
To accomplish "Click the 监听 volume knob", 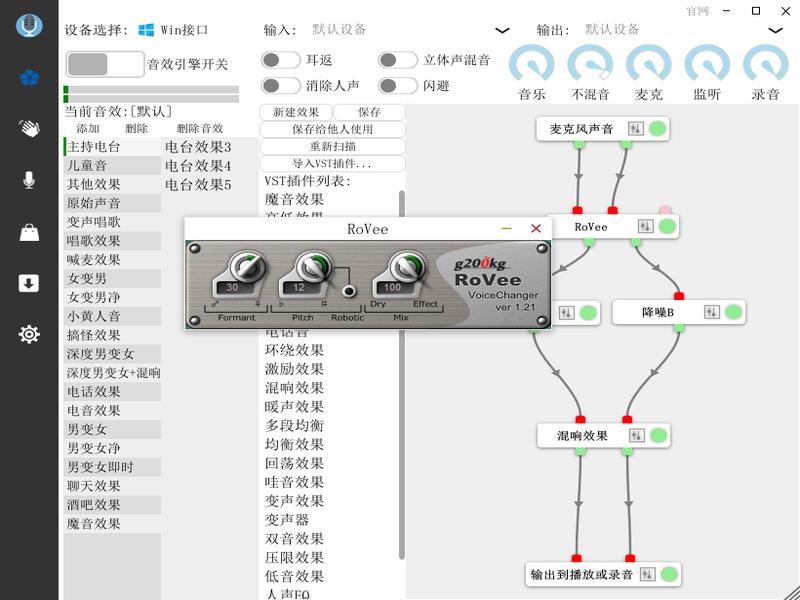I will pos(707,65).
